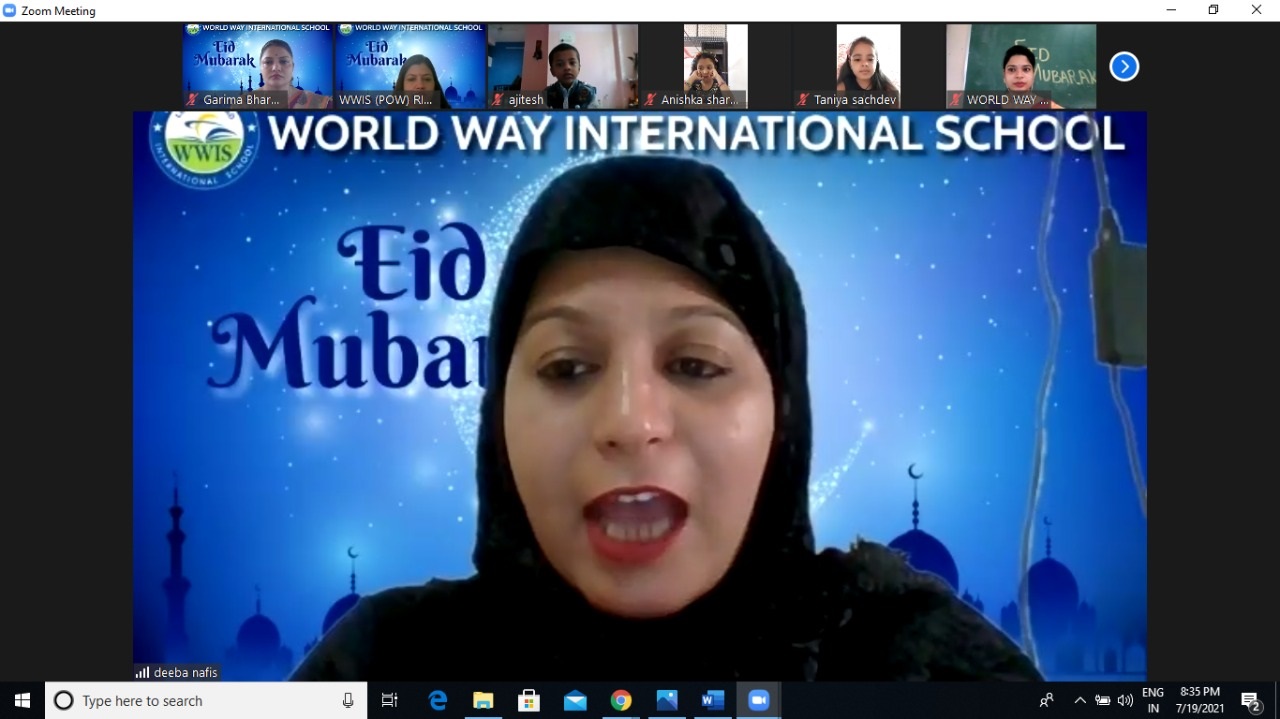This screenshot has height=719, width=1280.
Task: Open the Windows Start menu
Action: (22, 701)
